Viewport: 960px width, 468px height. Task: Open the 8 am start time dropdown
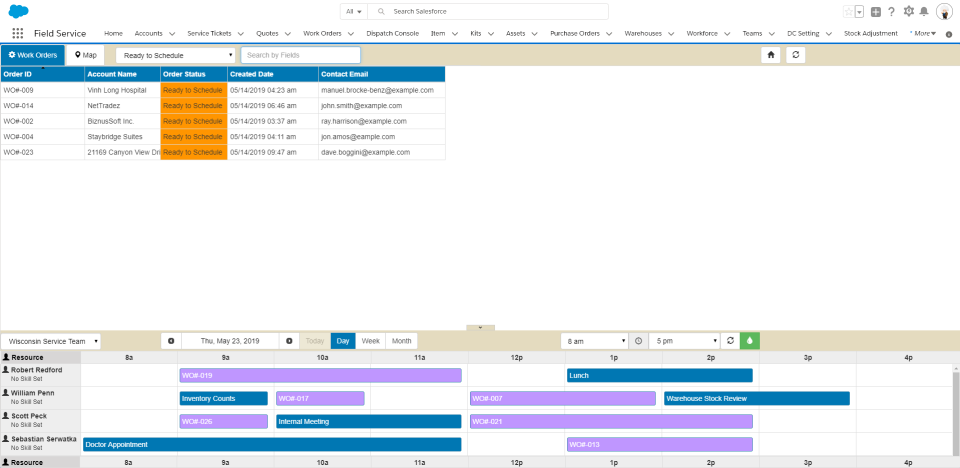click(x=594, y=341)
